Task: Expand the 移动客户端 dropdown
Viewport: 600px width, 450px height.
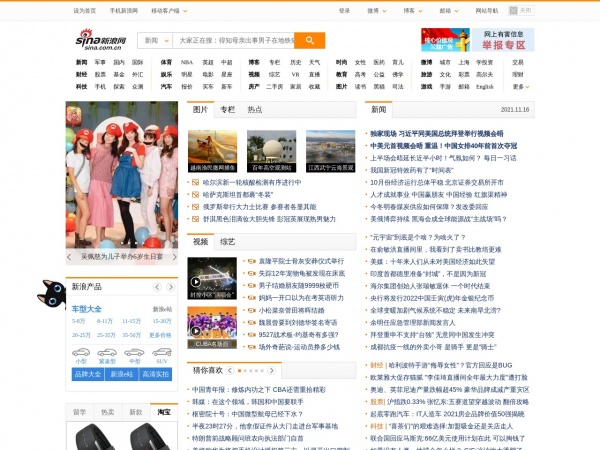Action: click(169, 11)
